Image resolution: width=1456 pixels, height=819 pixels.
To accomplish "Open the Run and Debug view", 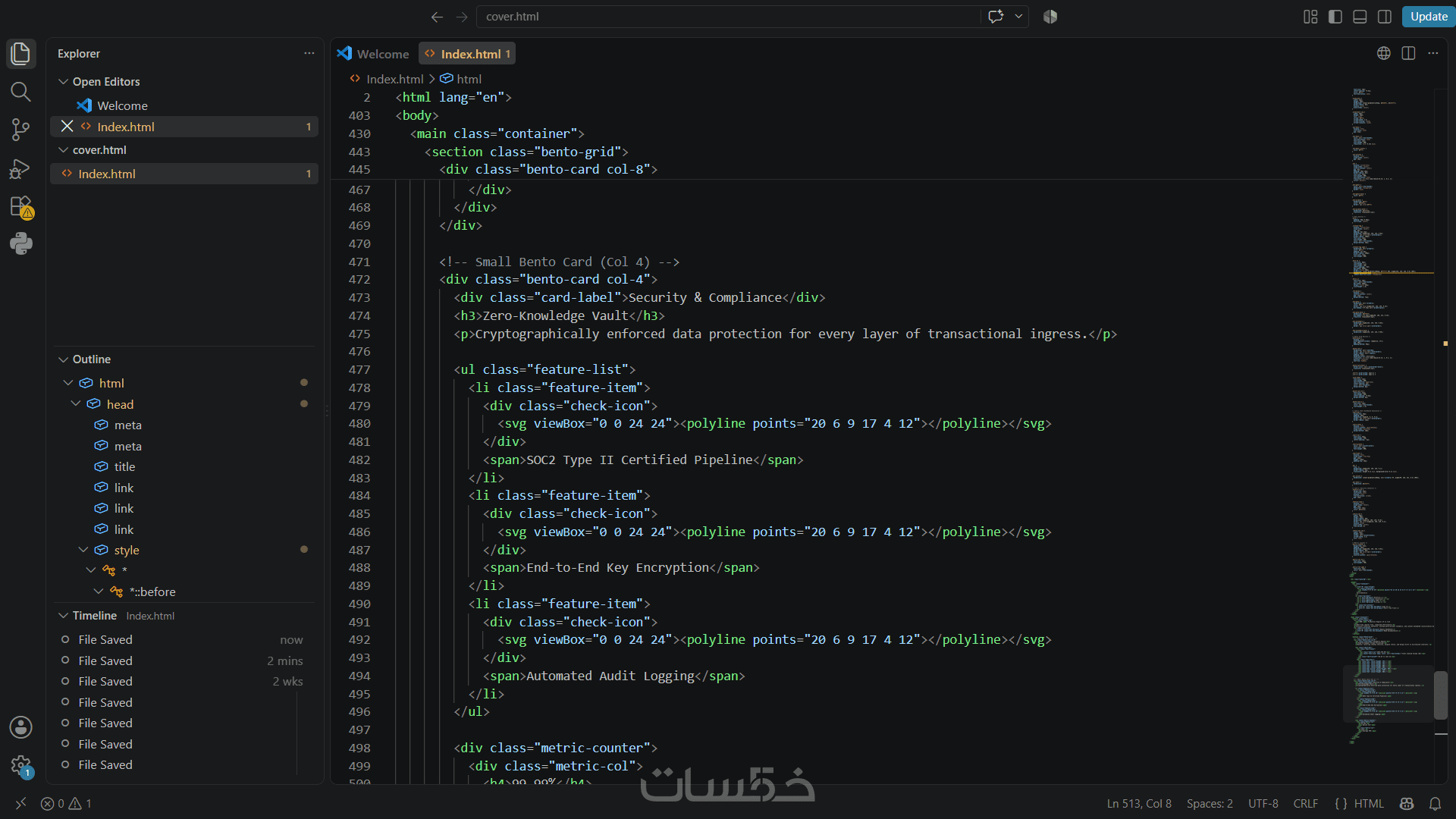I will (x=20, y=168).
